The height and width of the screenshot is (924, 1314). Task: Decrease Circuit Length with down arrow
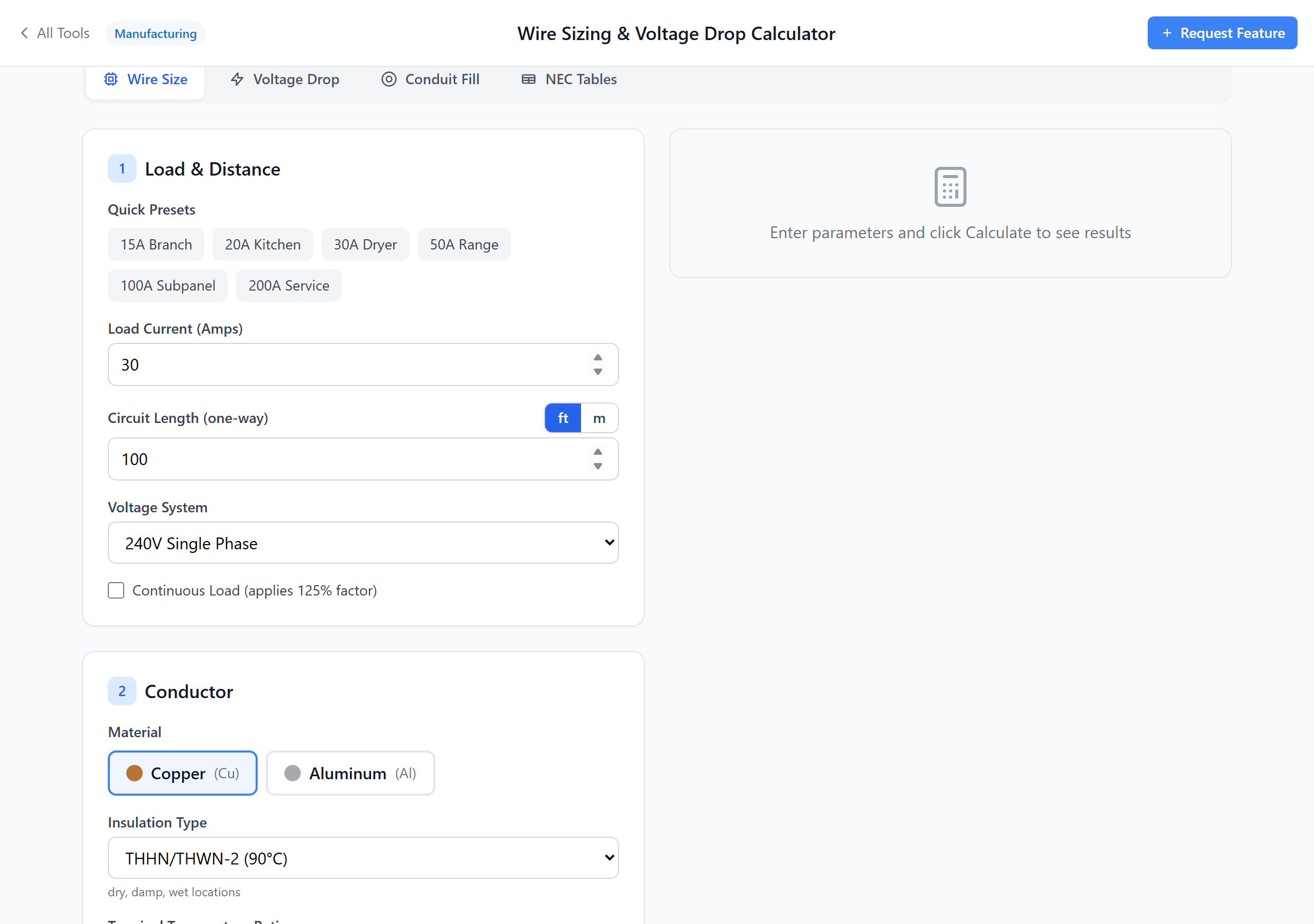(x=597, y=466)
